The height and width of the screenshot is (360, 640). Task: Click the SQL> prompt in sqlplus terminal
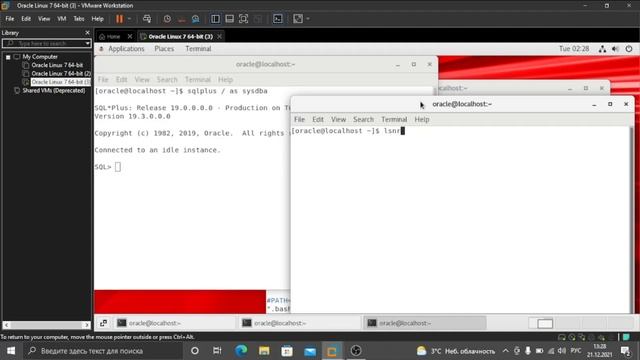102,167
